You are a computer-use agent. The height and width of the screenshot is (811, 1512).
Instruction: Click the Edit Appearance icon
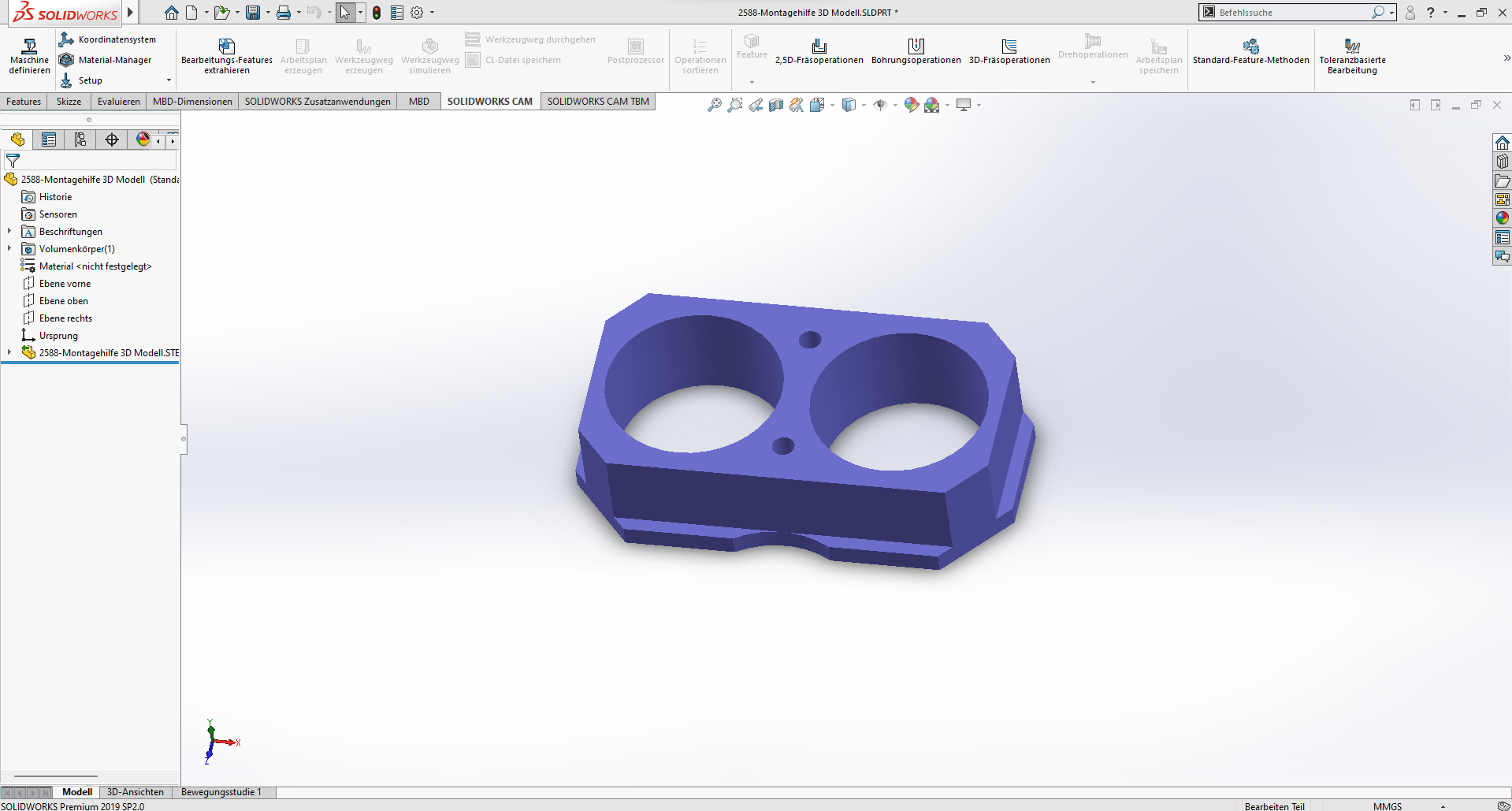pos(912,105)
